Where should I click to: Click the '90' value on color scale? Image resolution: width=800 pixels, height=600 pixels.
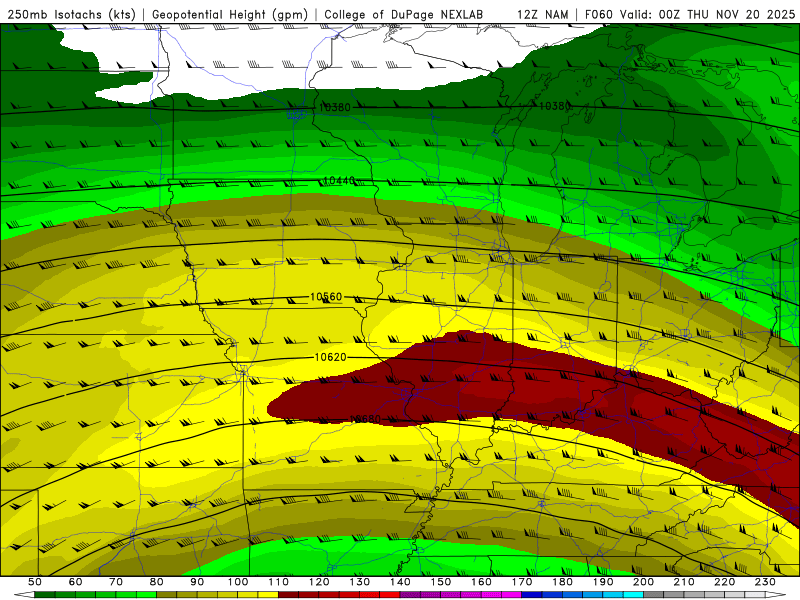[x=197, y=582]
